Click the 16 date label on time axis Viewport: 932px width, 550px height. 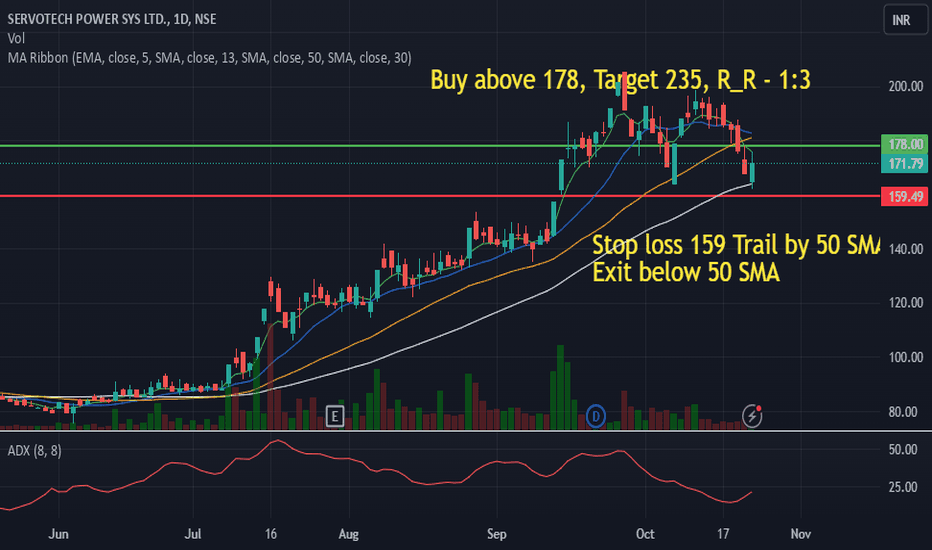[270, 534]
